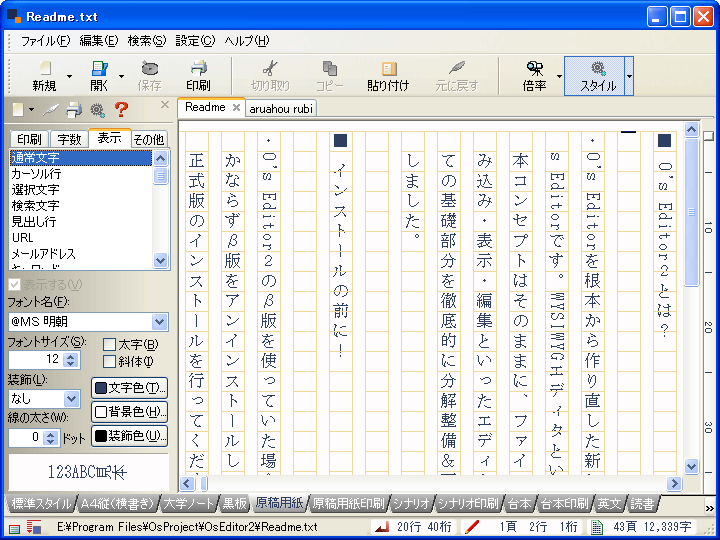The height and width of the screenshot is (540, 720).
Task: Toggle the 表示する checkbox
Action: pos(14,284)
